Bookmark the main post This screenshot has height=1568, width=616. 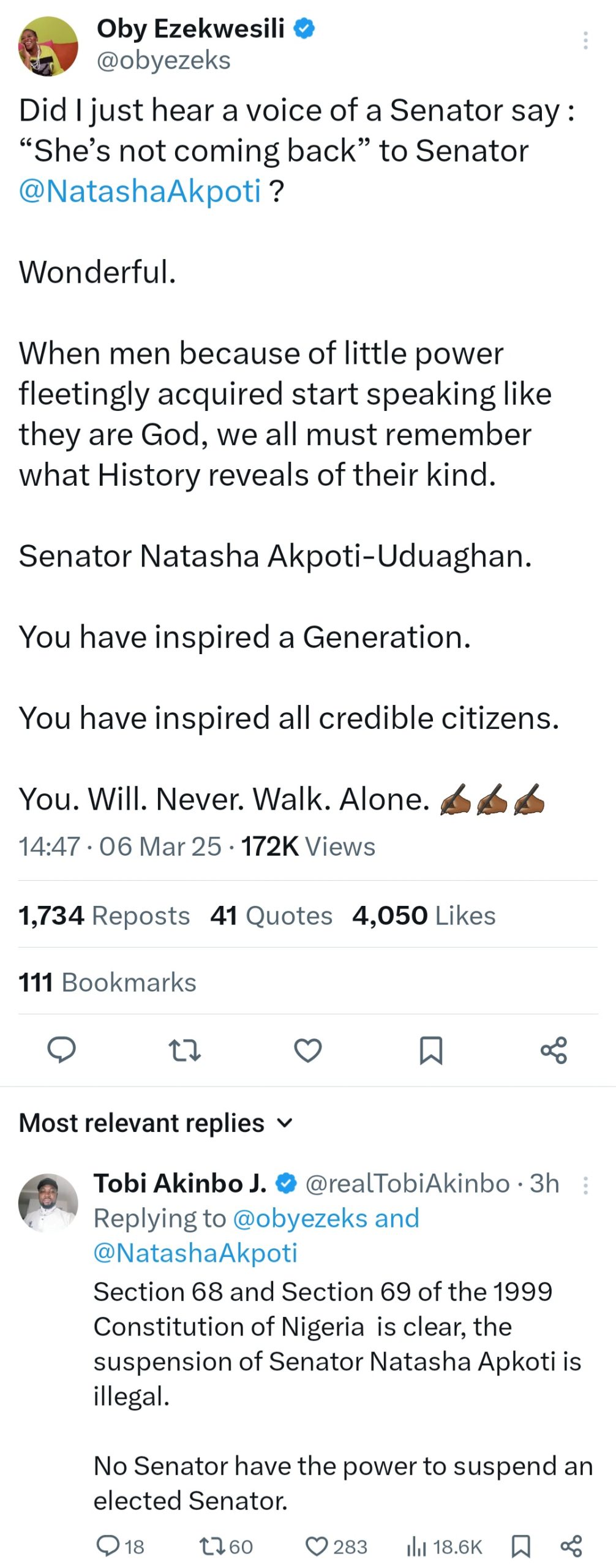pyautogui.click(x=430, y=1050)
